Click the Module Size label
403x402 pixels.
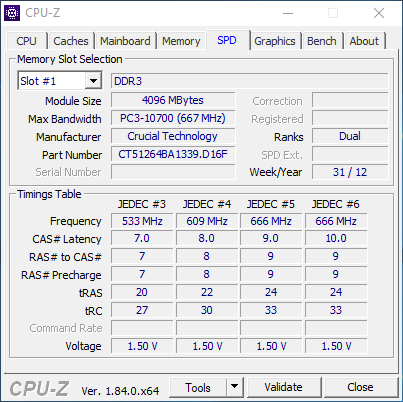tap(73, 101)
